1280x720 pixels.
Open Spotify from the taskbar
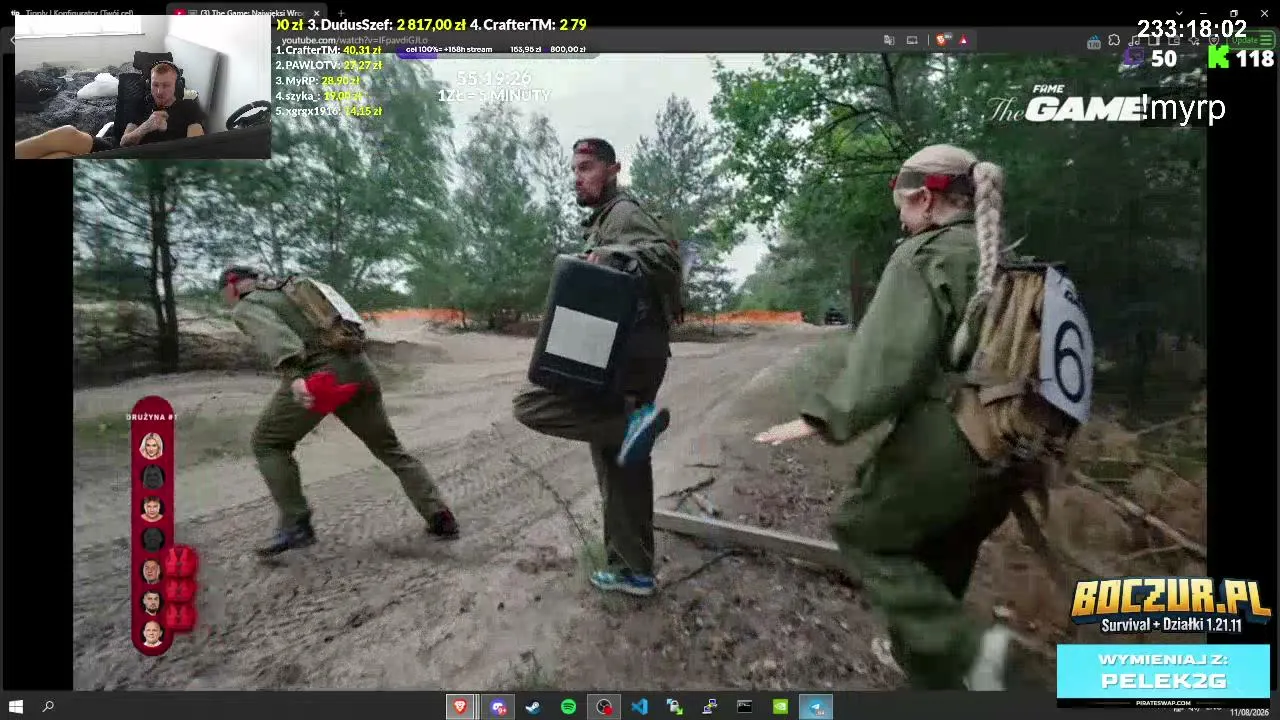coord(568,707)
